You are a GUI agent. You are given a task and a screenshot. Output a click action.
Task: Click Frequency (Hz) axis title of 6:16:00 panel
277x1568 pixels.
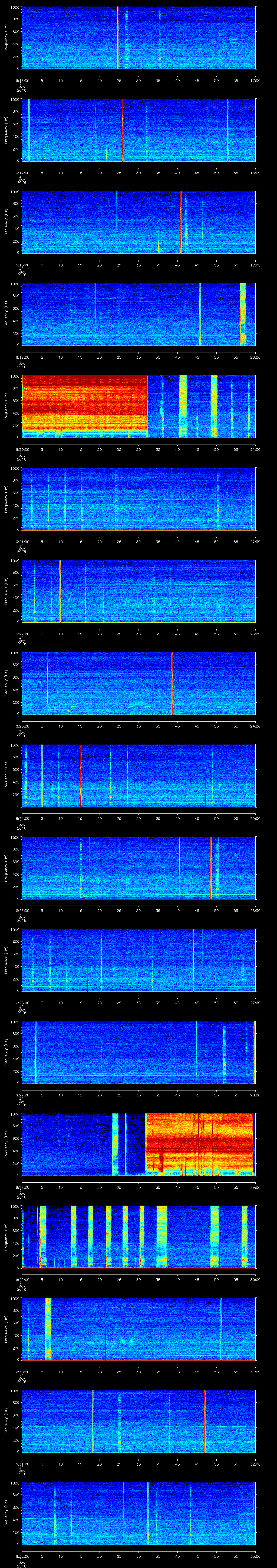coord(6,38)
